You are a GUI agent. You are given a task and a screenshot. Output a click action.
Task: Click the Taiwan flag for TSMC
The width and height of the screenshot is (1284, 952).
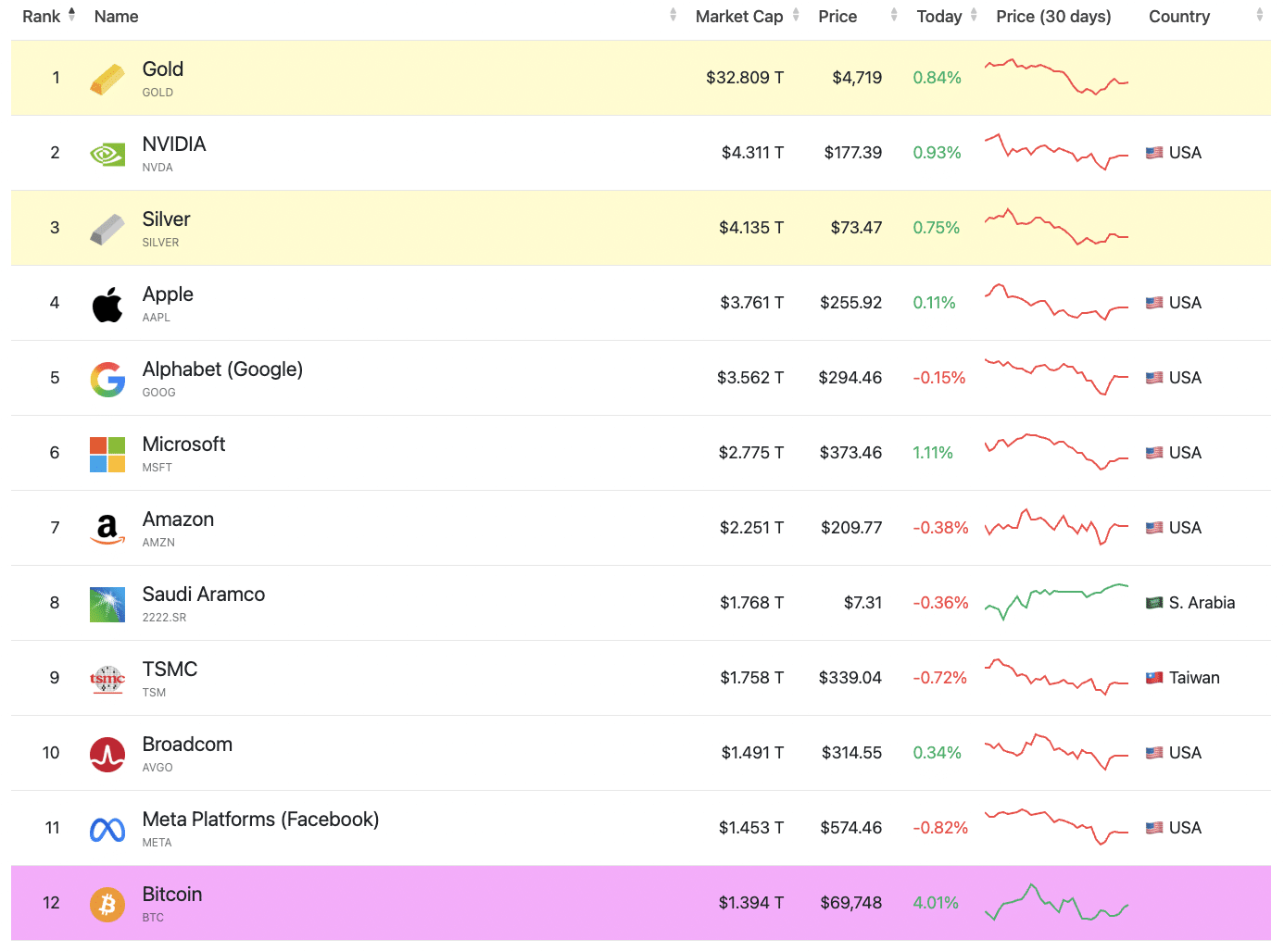(1154, 678)
